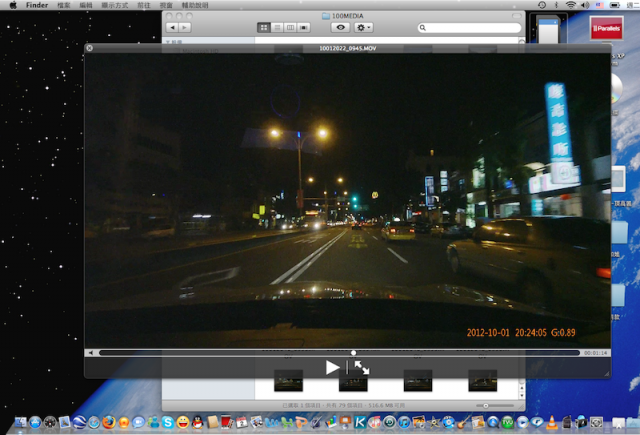640x435 pixels.
Task: Click the battery status icon in the menu bar
Action: click(615, 5)
